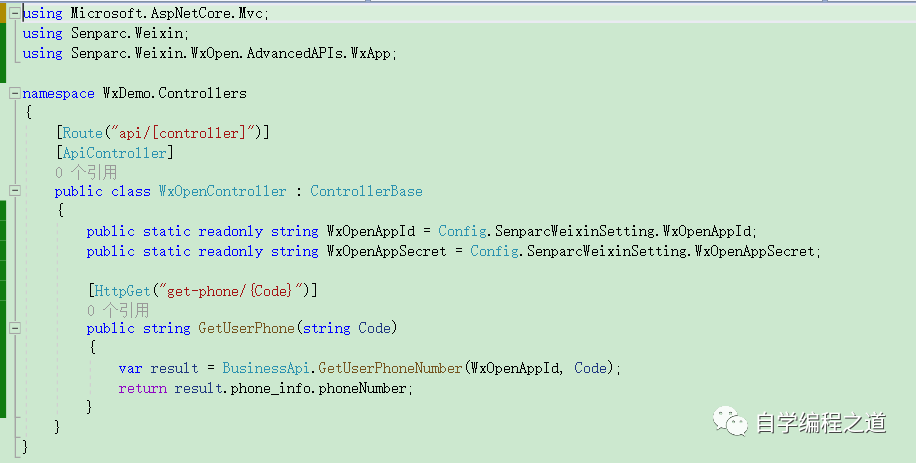
Task: Click the WxOpenController class name
Action: click(x=223, y=192)
